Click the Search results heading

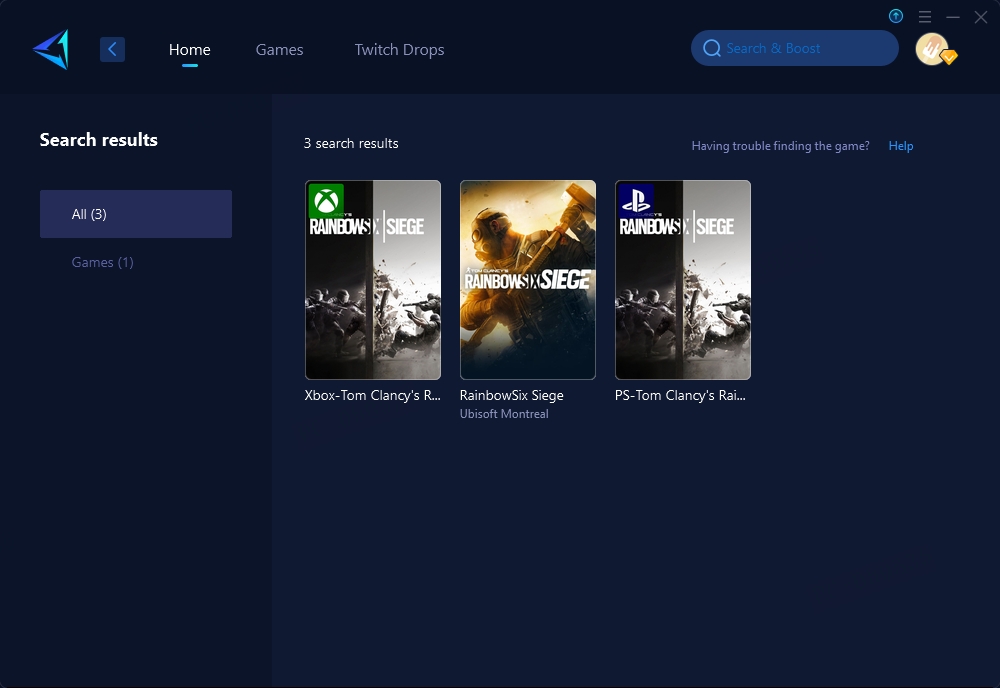99,140
